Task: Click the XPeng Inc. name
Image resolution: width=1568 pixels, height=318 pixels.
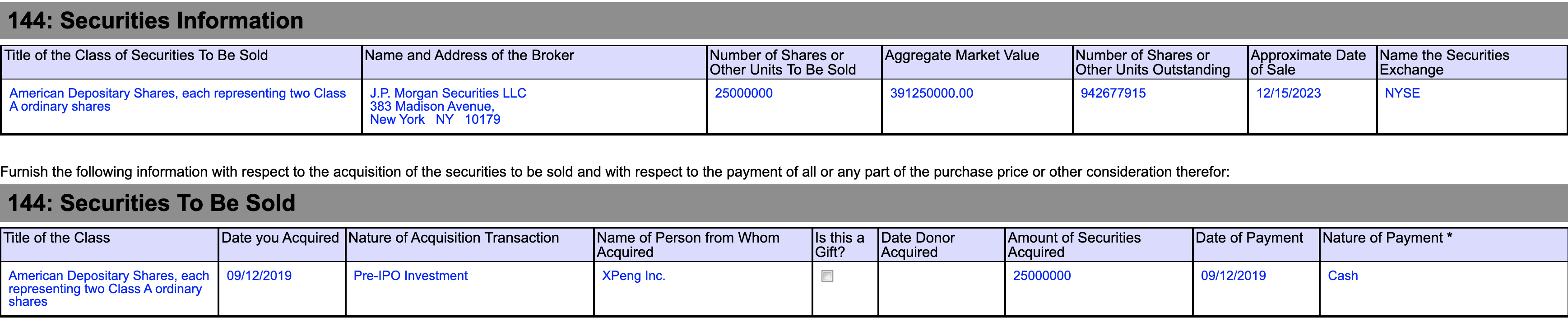Action: pos(634,276)
